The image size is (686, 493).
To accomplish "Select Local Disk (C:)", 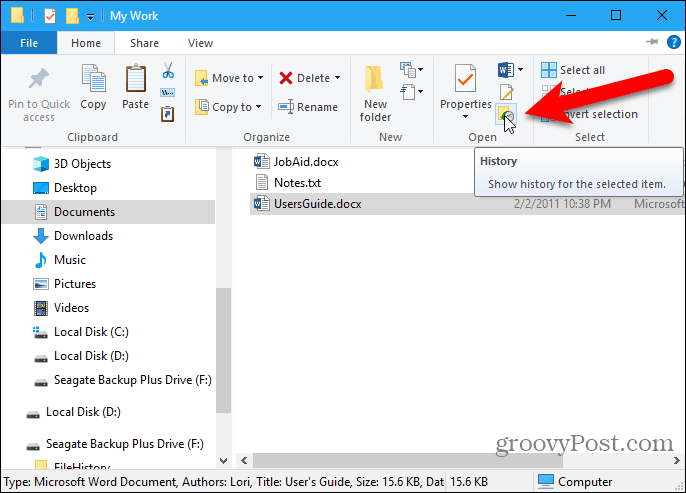I will 81,332.
